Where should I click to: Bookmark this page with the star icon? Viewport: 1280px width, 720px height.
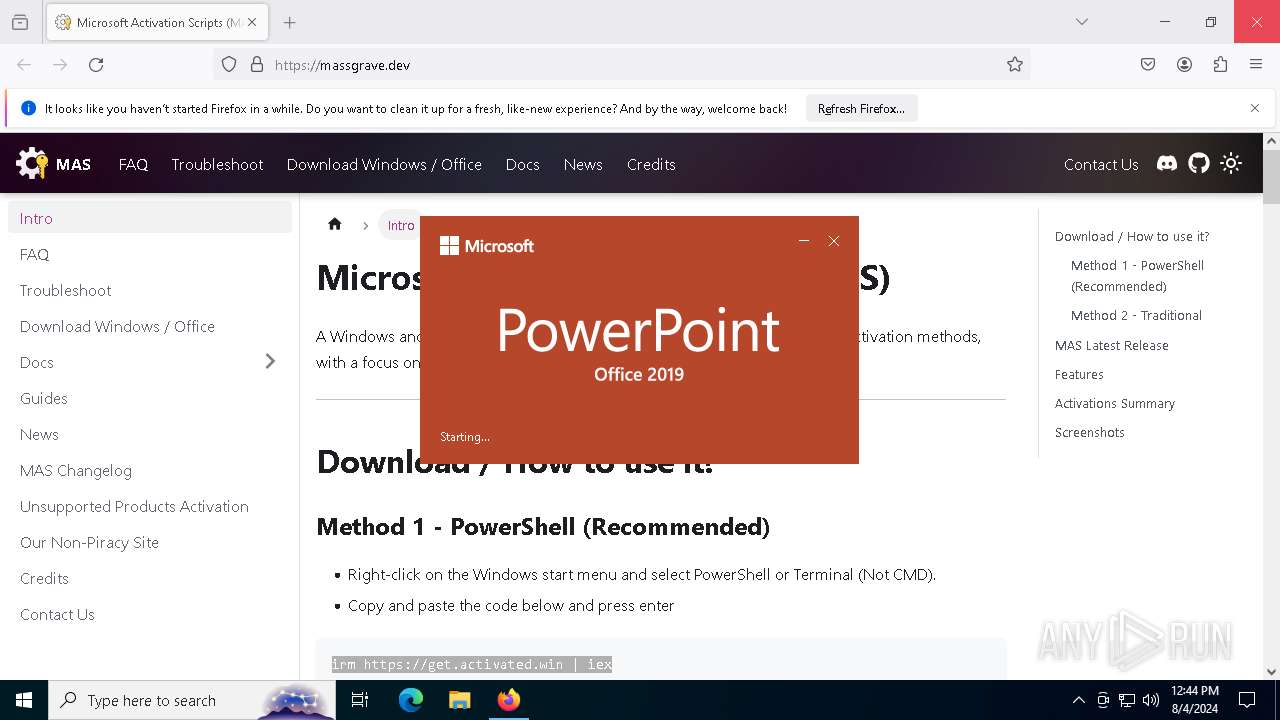[1015, 65]
